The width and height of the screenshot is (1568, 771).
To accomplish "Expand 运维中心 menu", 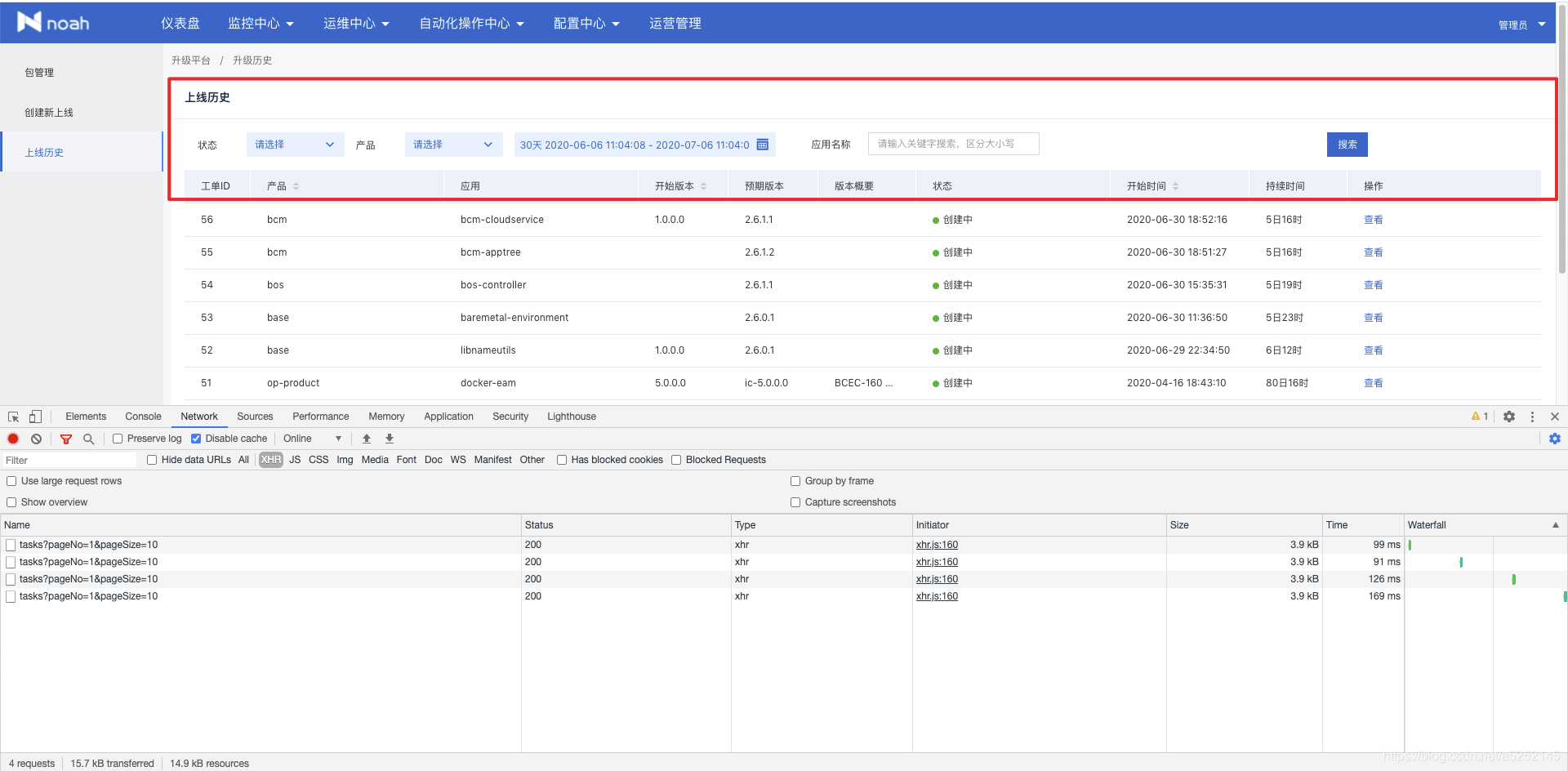I will [x=356, y=24].
